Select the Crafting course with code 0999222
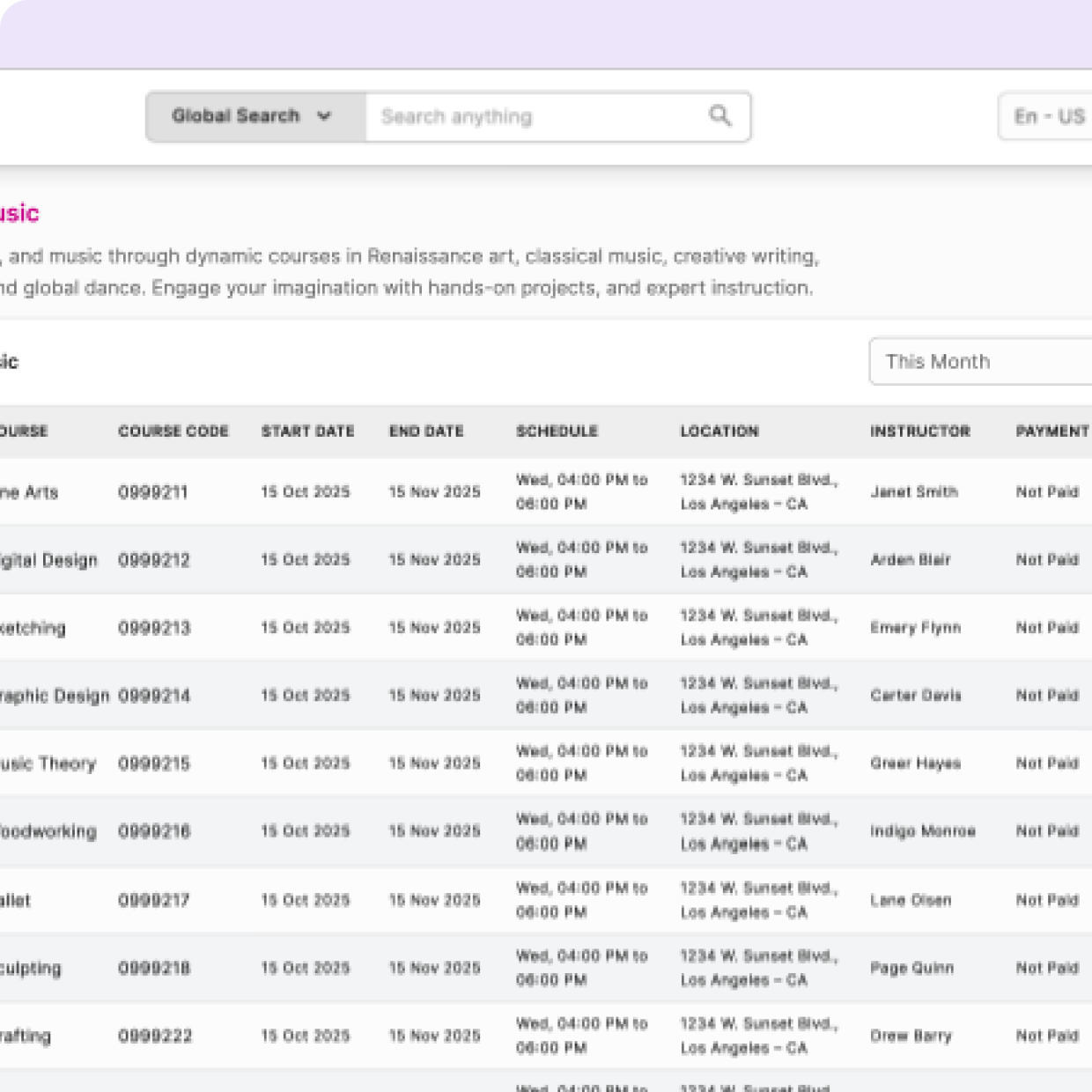The height and width of the screenshot is (1092, 1092). click(155, 1036)
